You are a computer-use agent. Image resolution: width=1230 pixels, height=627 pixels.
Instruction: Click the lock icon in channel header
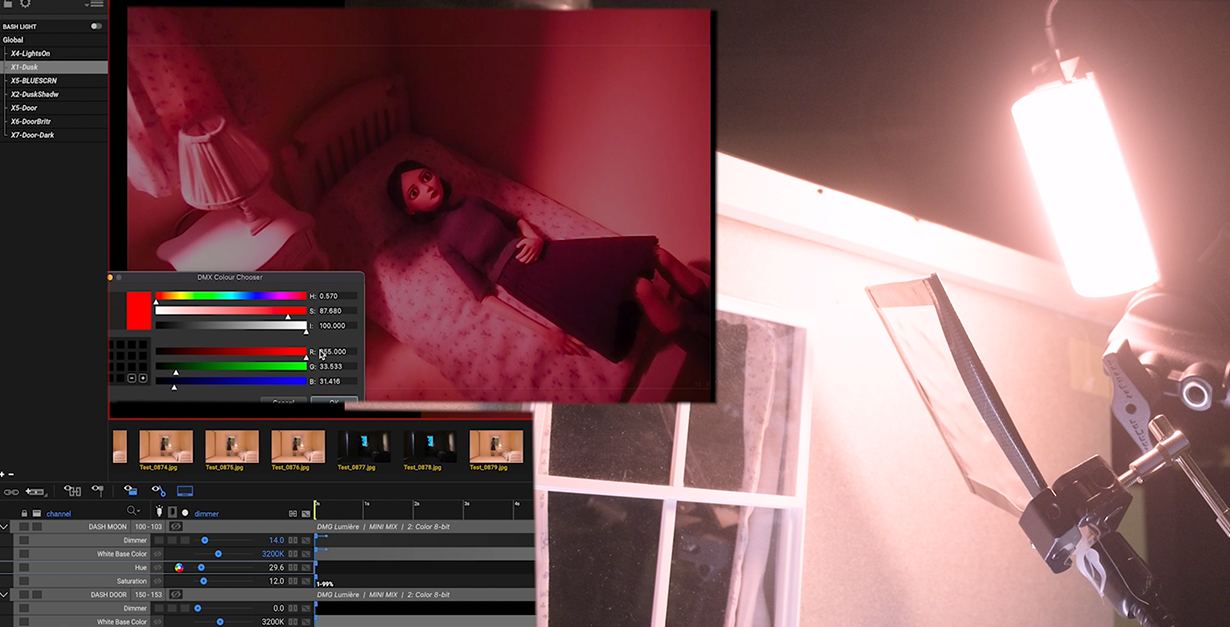pyautogui.click(x=24, y=513)
